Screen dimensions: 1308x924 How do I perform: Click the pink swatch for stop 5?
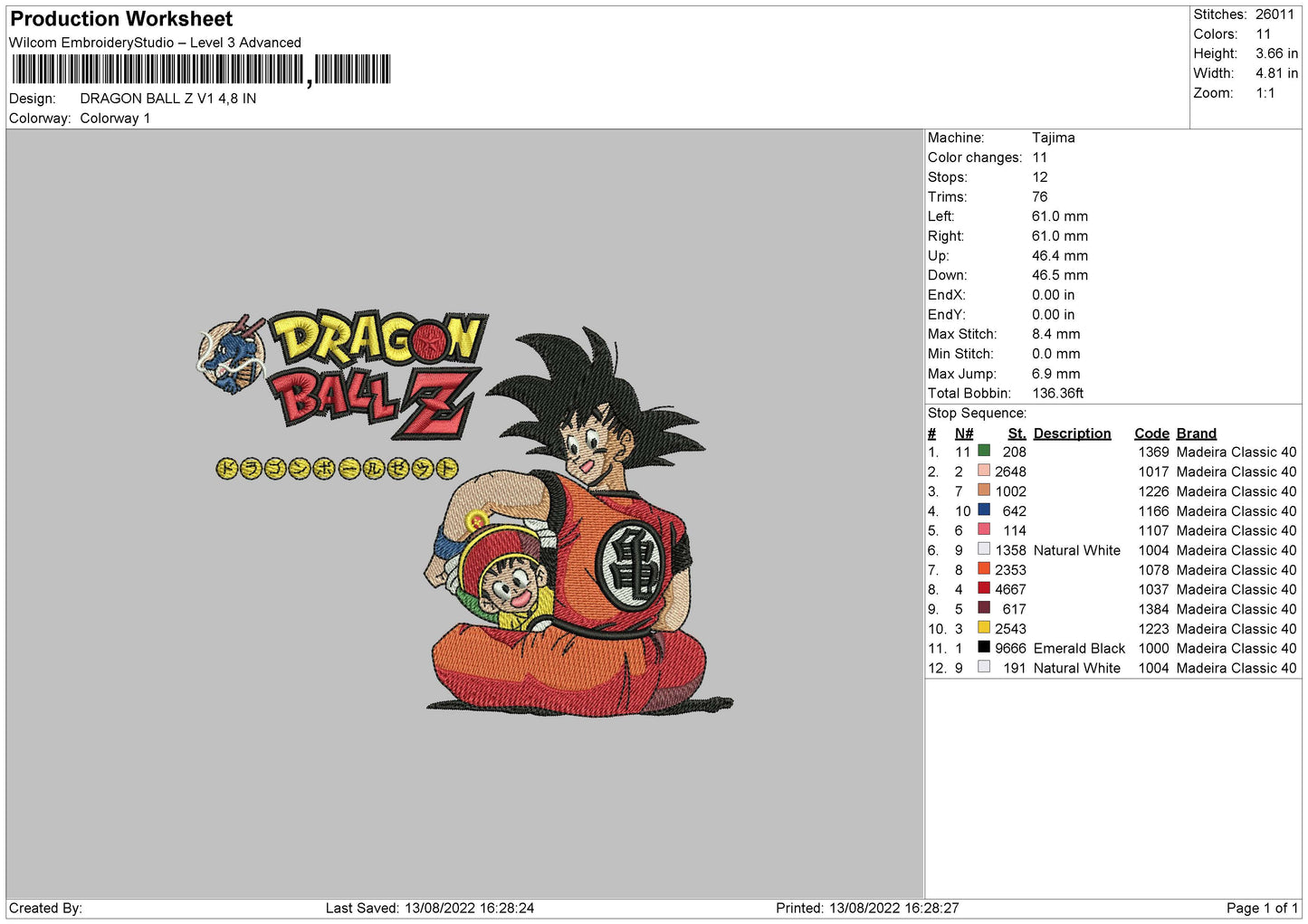pos(984,529)
